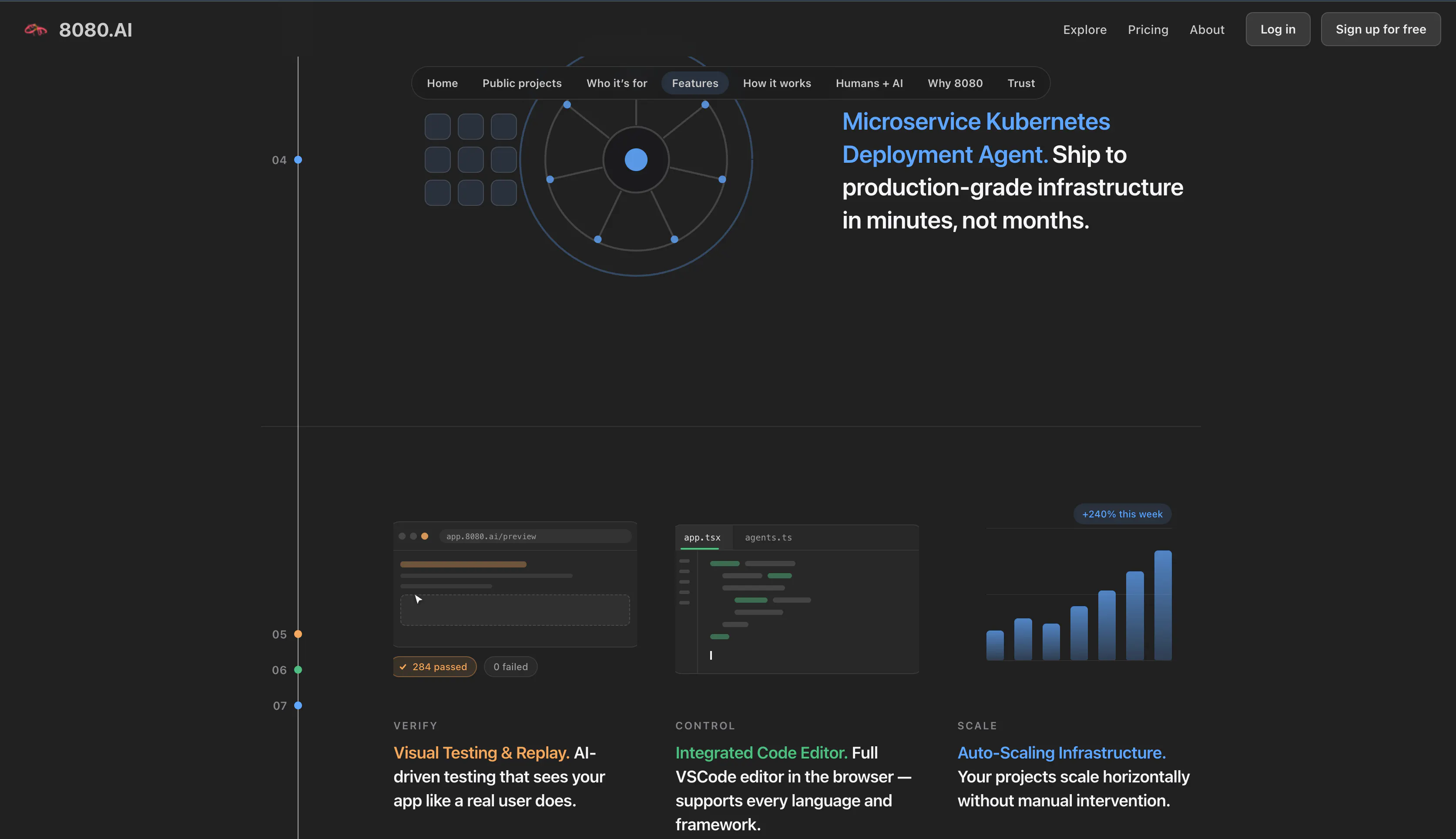Screen dimensions: 1456x839
Task: Click the Kubernetes wheel center hub
Action: pyautogui.click(x=635, y=160)
